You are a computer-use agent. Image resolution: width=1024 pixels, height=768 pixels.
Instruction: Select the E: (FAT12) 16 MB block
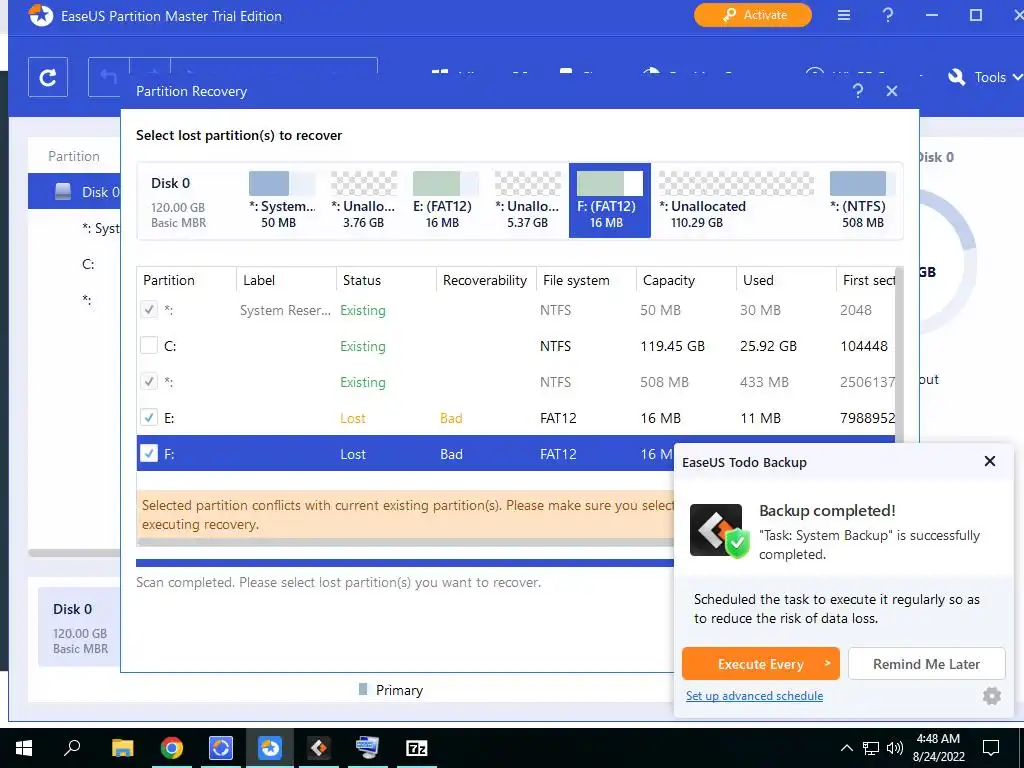(445, 200)
